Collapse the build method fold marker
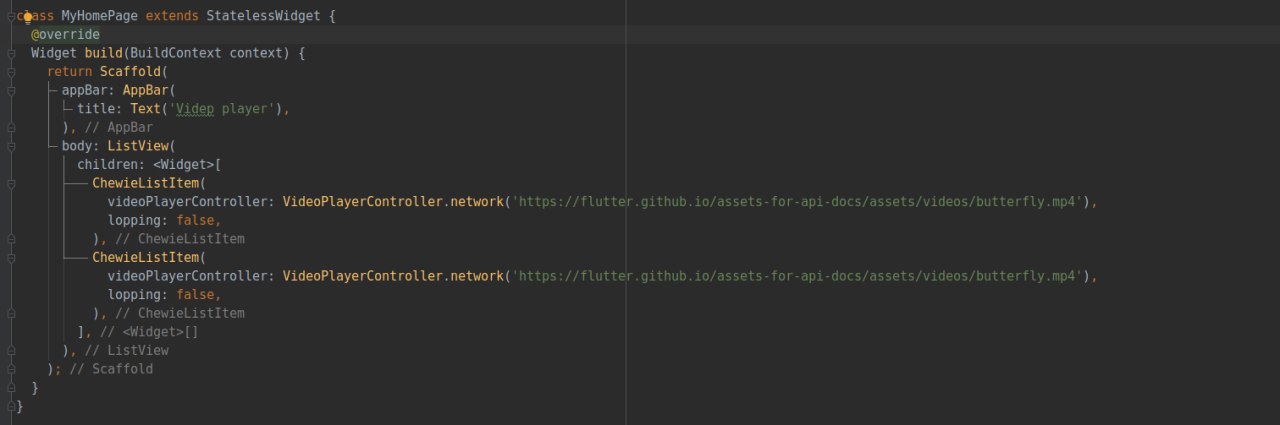This screenshot has height=425, width=1280. click(11, 53)
